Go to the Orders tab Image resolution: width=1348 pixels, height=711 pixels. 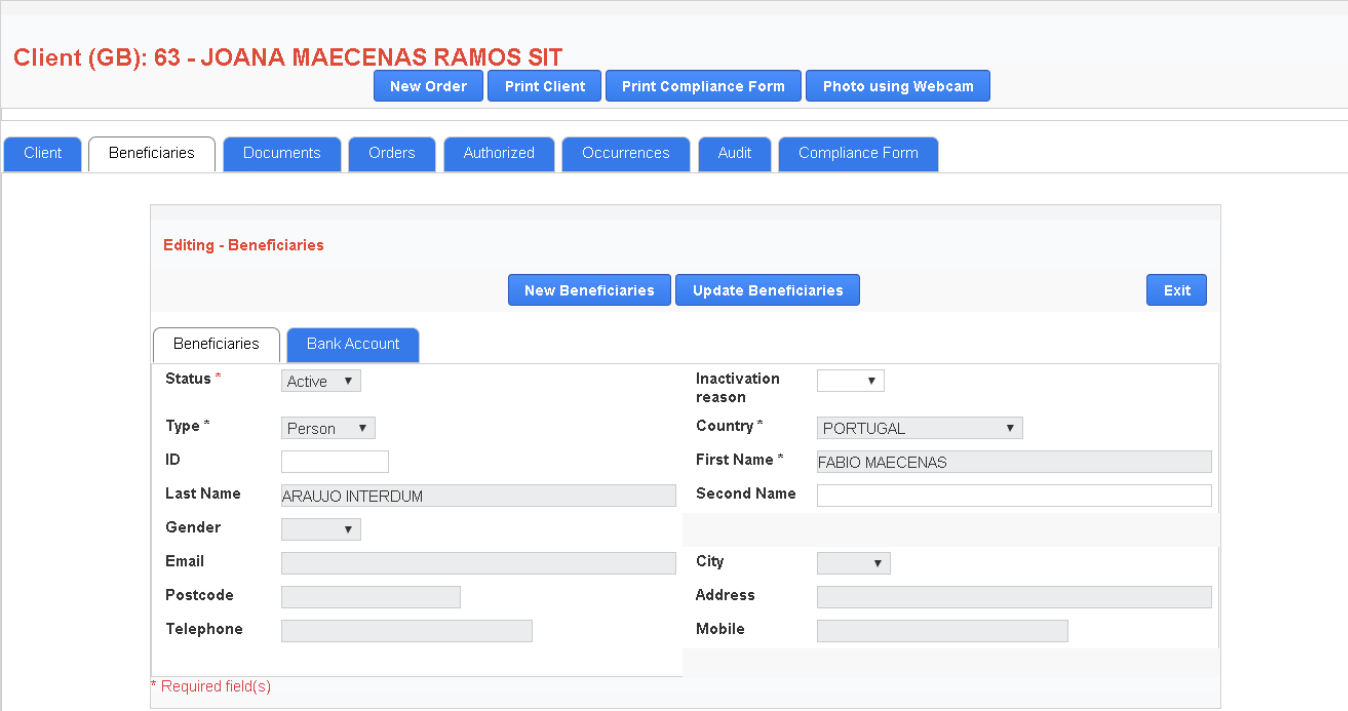(391, 154)
